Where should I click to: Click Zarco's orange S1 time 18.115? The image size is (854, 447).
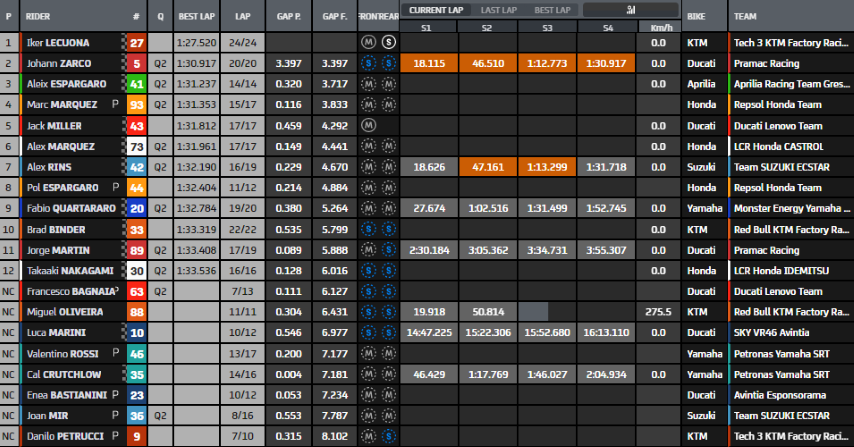click(429, 63)
